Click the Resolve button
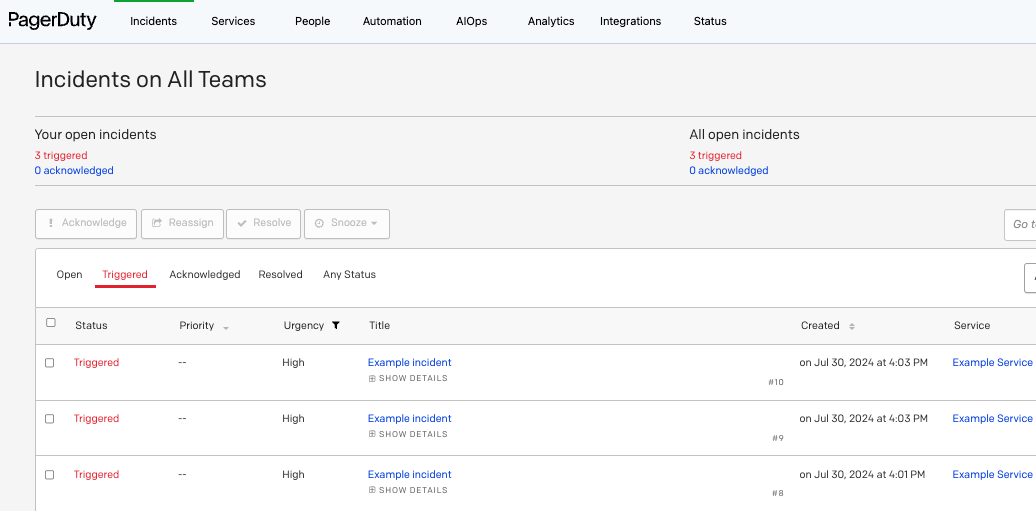This screenshot has height=511, width=1036. click(264, 223)
